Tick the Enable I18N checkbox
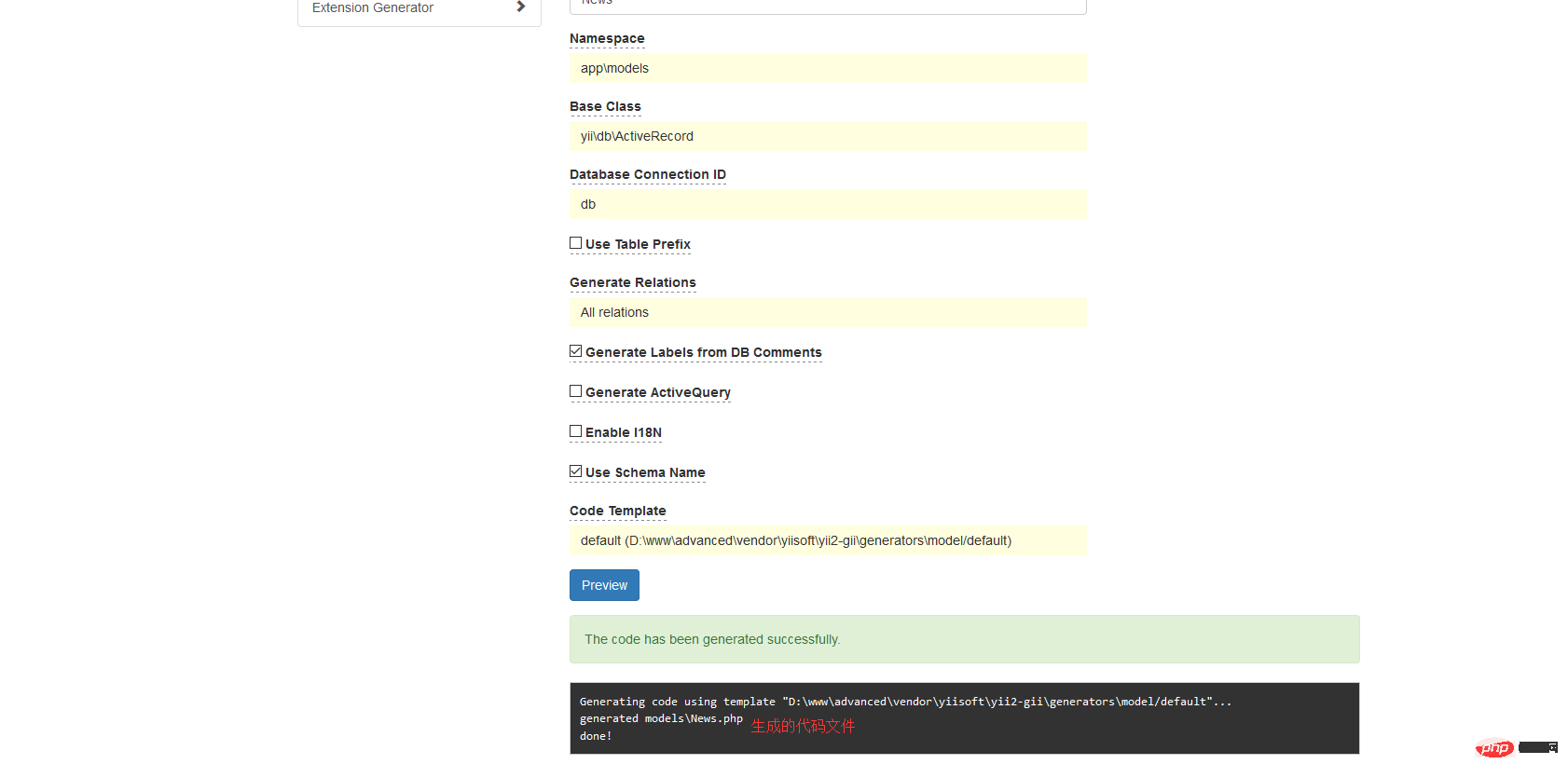 click(x=576, y=431)
